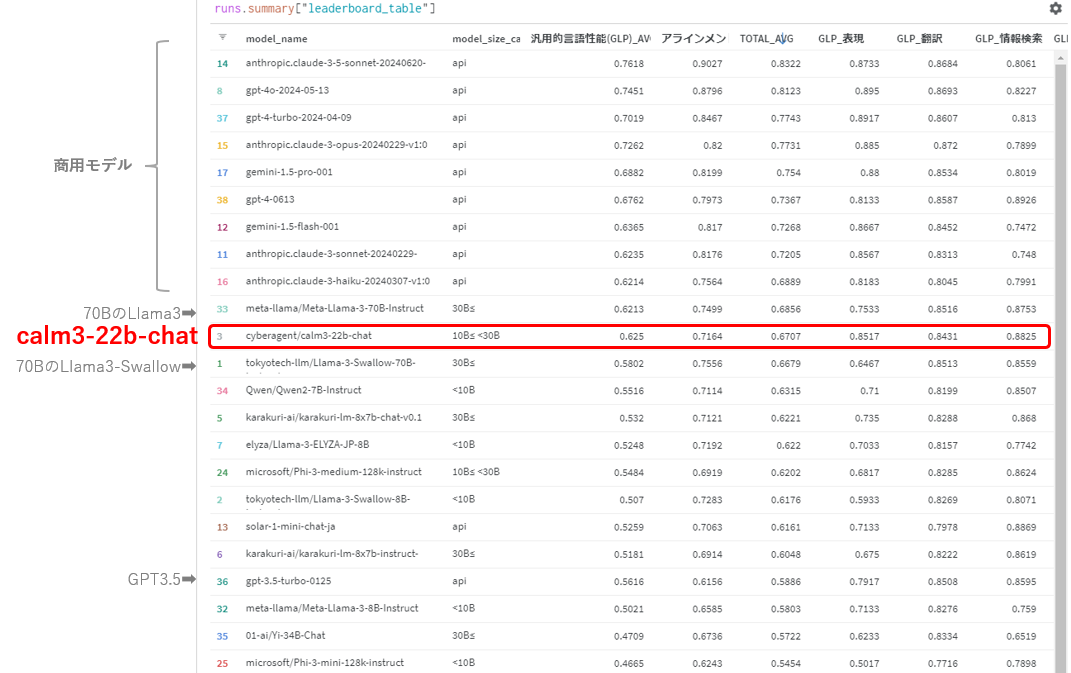
Task: Click the <10B size cell for Qwen2-7B-Instruct
Action: (x=463, y=390)
